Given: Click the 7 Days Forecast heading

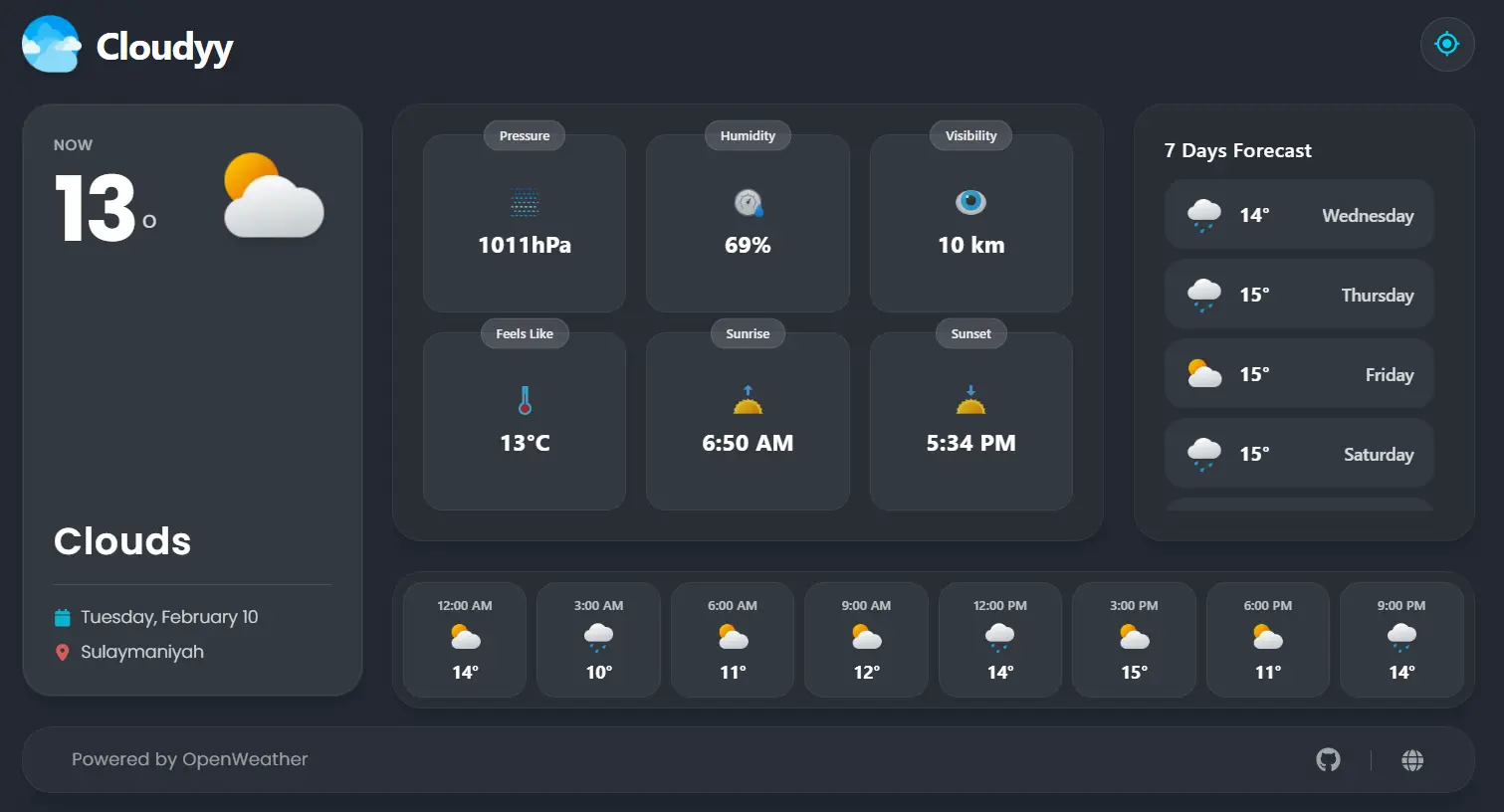Looking at the screenshot, I should point(1237,150).
